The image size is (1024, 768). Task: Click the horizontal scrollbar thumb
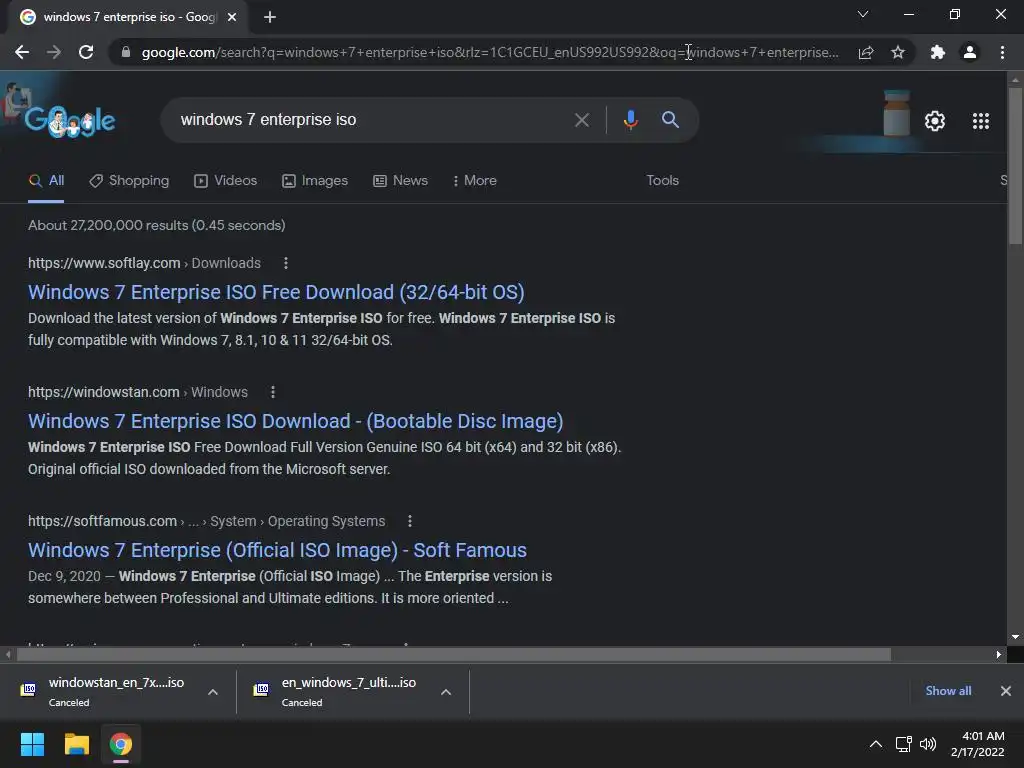pos(454,654)
